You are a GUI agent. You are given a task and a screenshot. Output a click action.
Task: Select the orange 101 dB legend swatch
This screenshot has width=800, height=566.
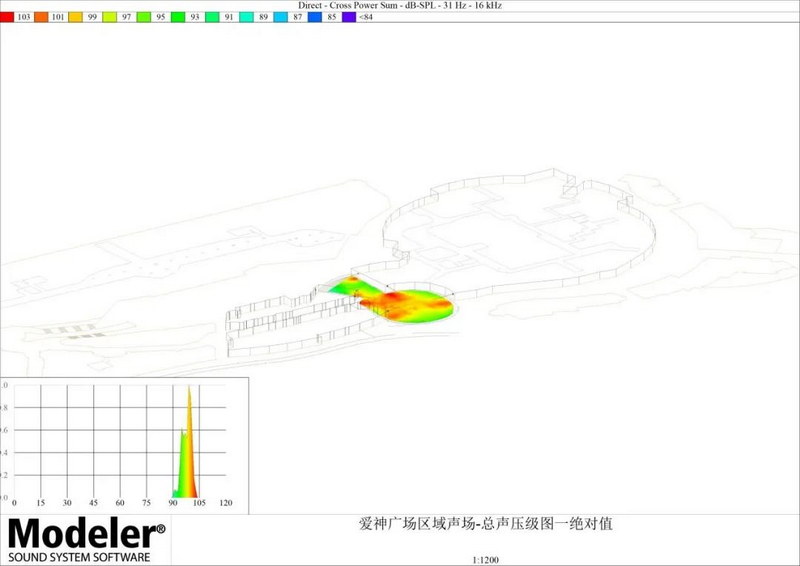42,17
